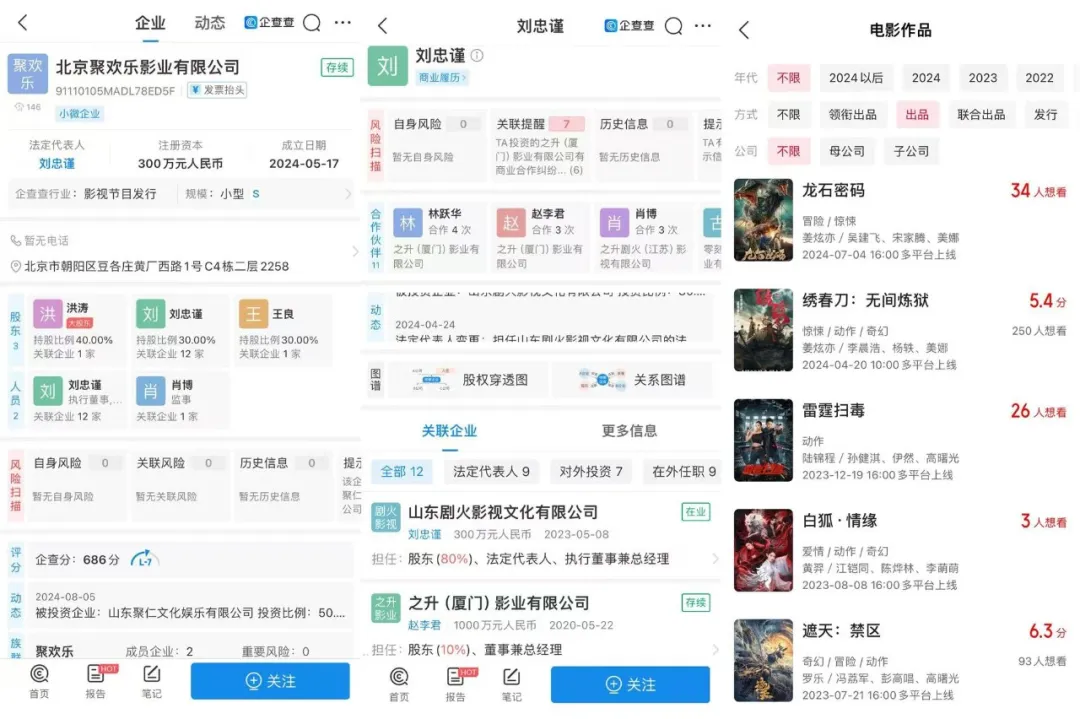Filter by 全部 12 related companies
The width and height of the screenshot is (1080, 719).
[x=402, y=472]
